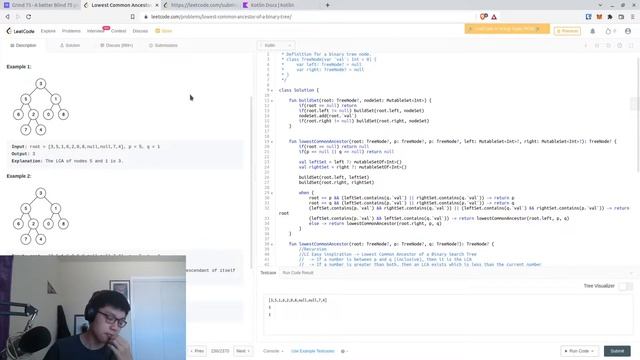Close the Lowest Common Ancestor tab
The image size is (640, 360).
(x=157, y=5)
